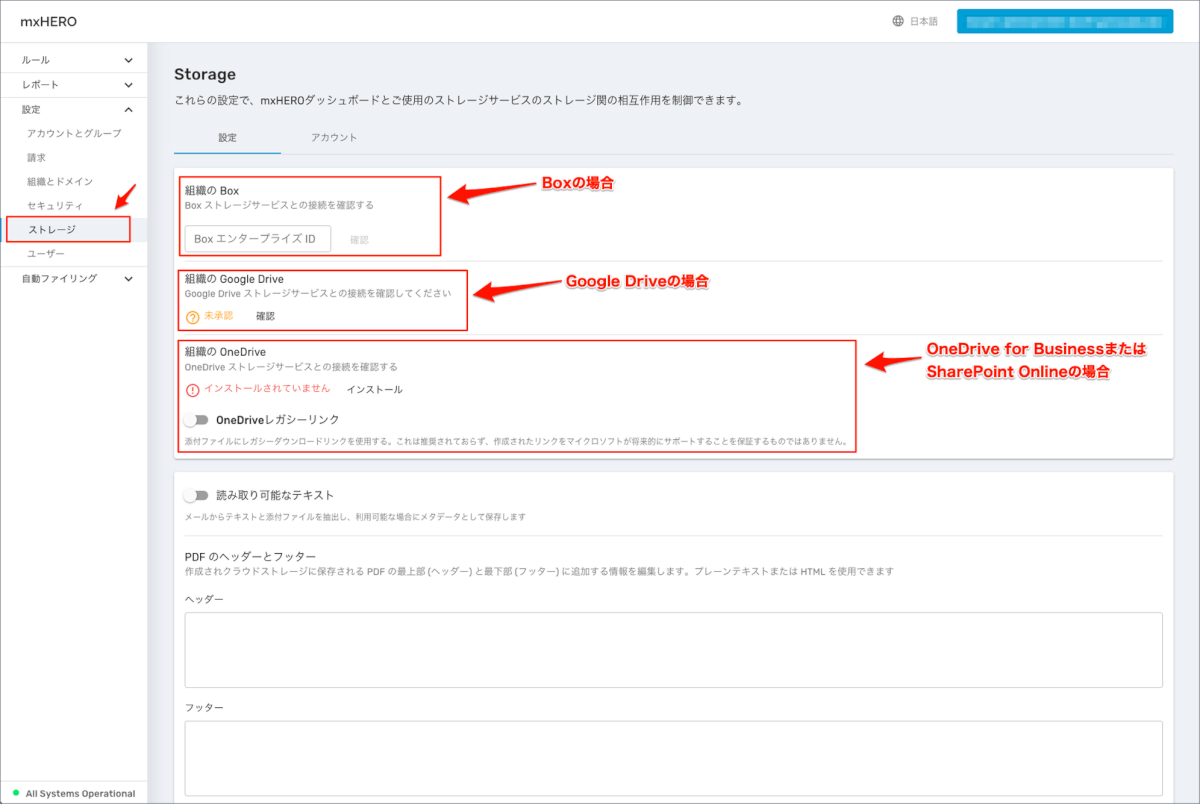Click インストール for OneDrive
1200x804 pixels.
pos(375,390)
